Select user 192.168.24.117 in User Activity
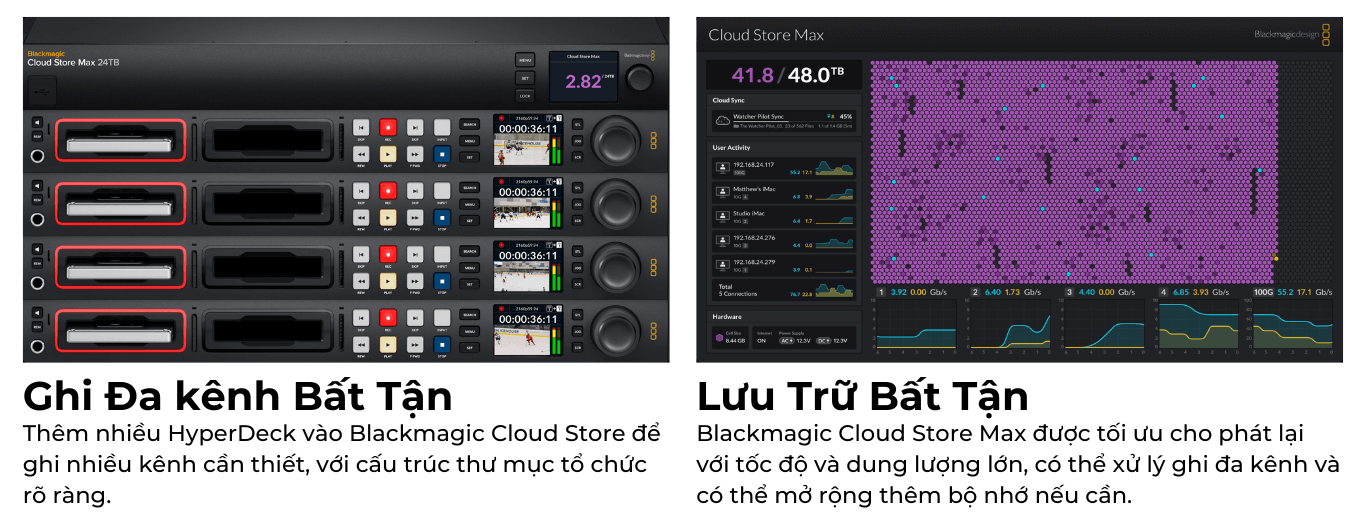 coord(784,168)
